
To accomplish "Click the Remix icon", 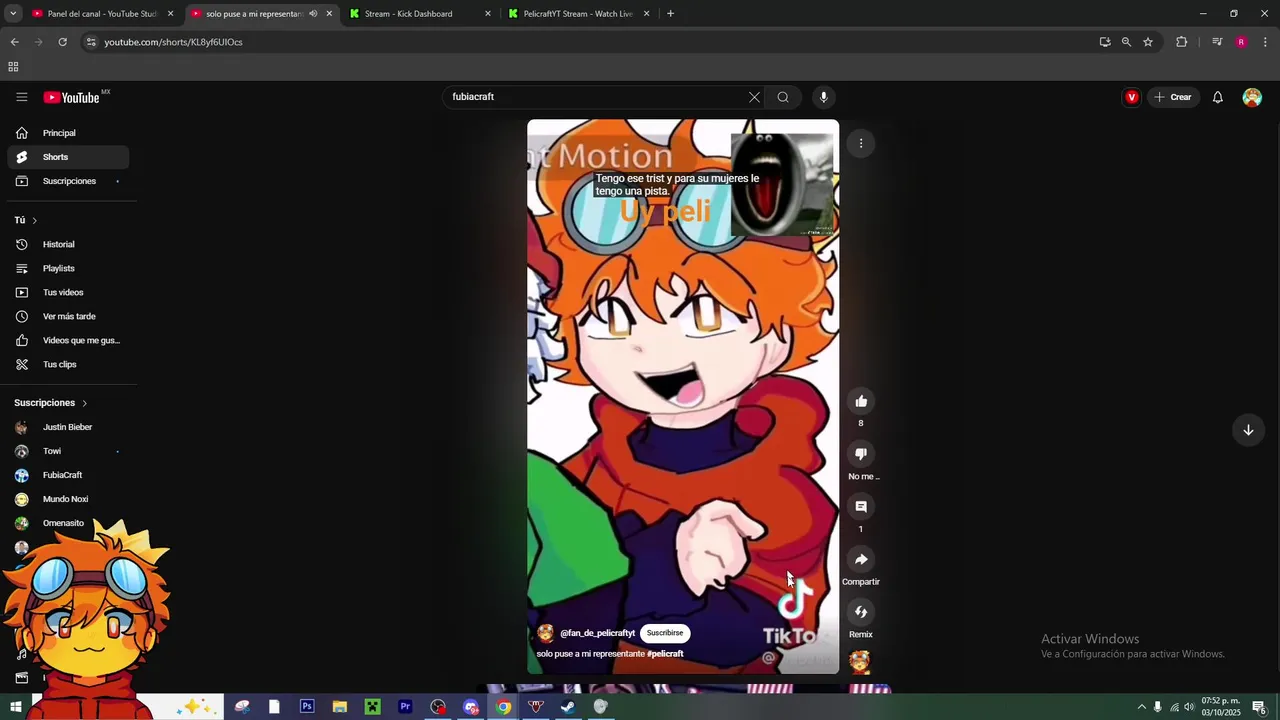I will [860, 612].
